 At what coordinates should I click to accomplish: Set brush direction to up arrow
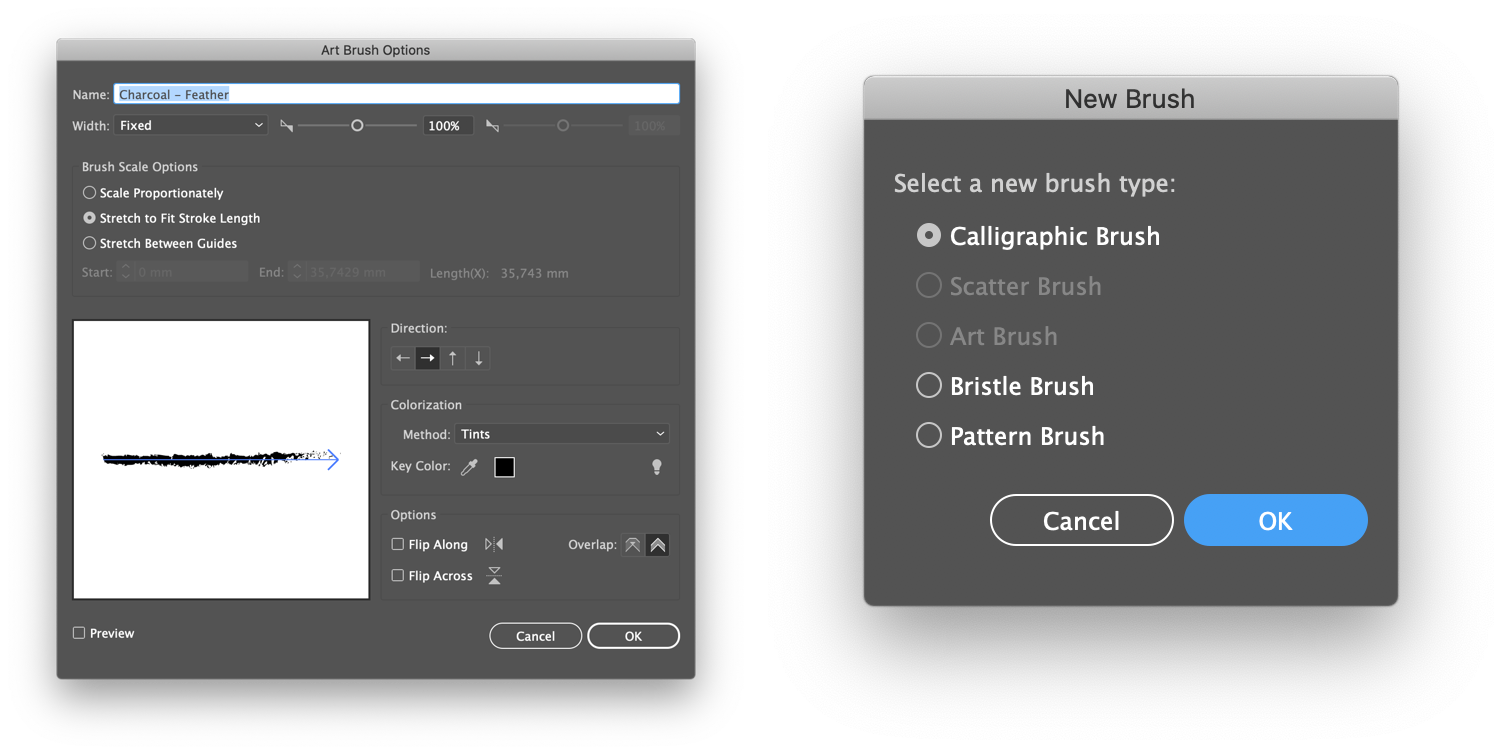[x=453, y=358]
